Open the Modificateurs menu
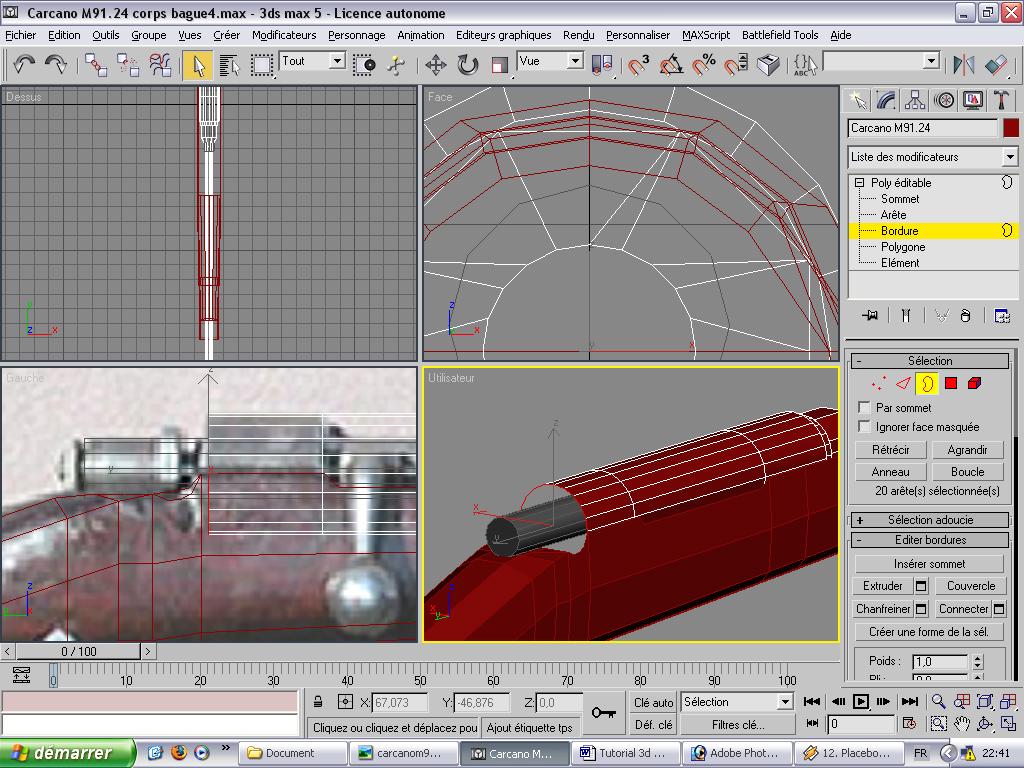Viewport: 1024px width, 768px height. (x=284, y=35)
